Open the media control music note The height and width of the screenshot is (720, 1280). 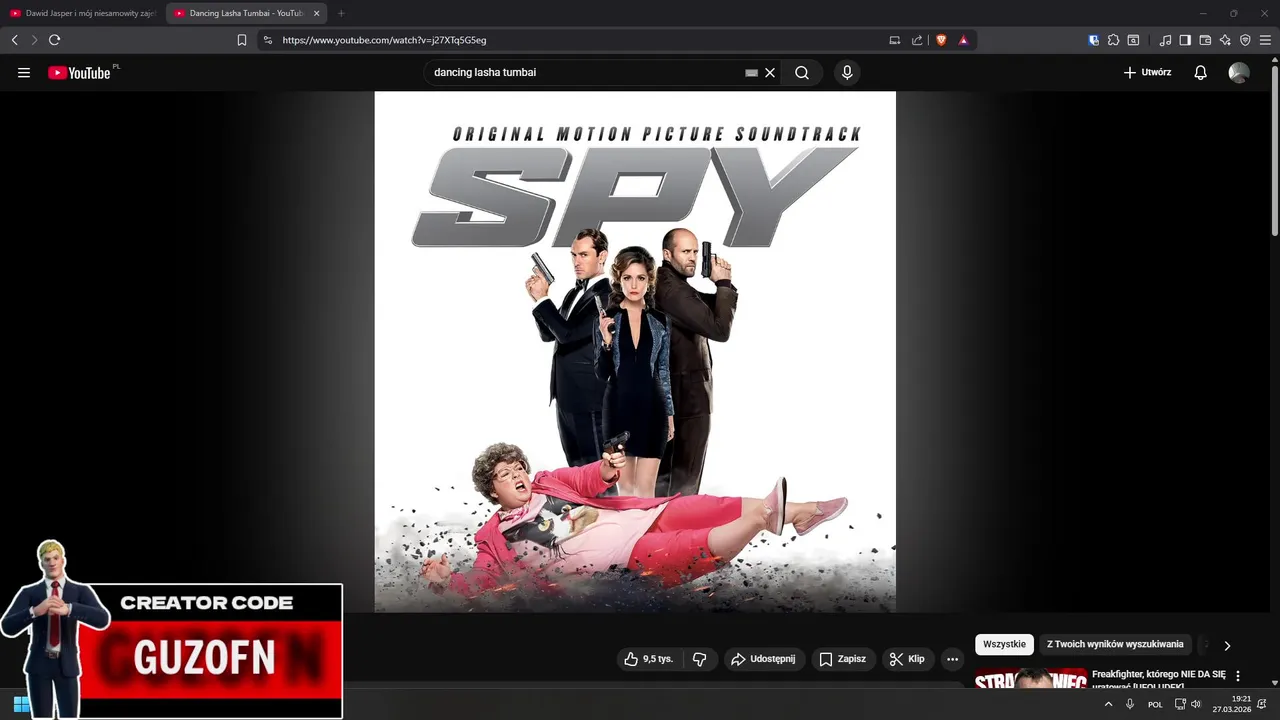coord(1165,40)
